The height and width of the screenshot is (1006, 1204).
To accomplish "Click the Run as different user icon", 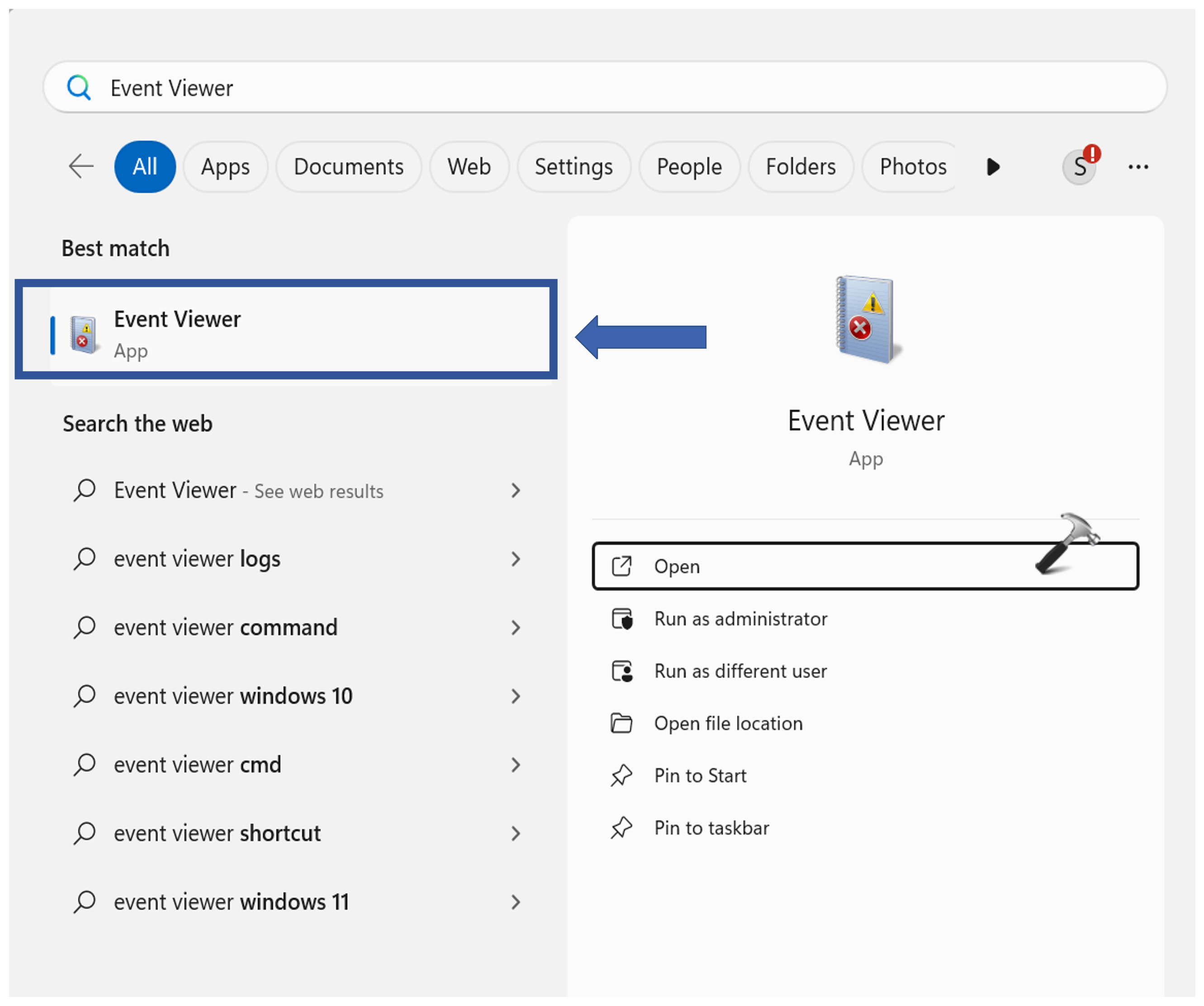I will (x=622, y=671).
